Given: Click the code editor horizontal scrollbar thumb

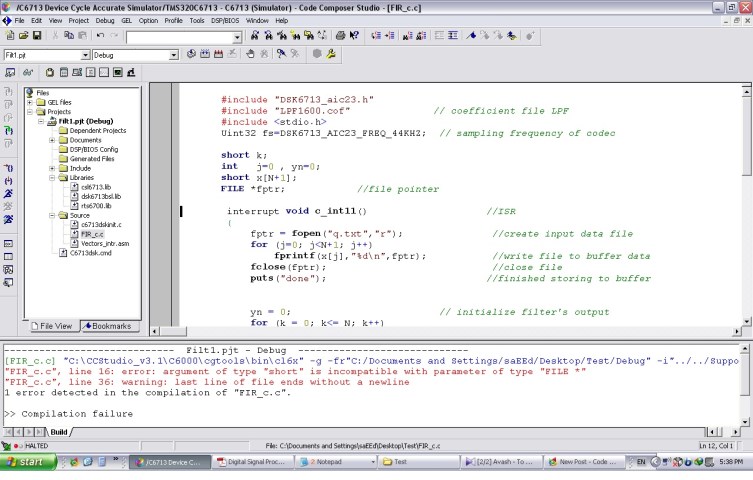Looking at the screenshot, I should [x=173, y=331].
